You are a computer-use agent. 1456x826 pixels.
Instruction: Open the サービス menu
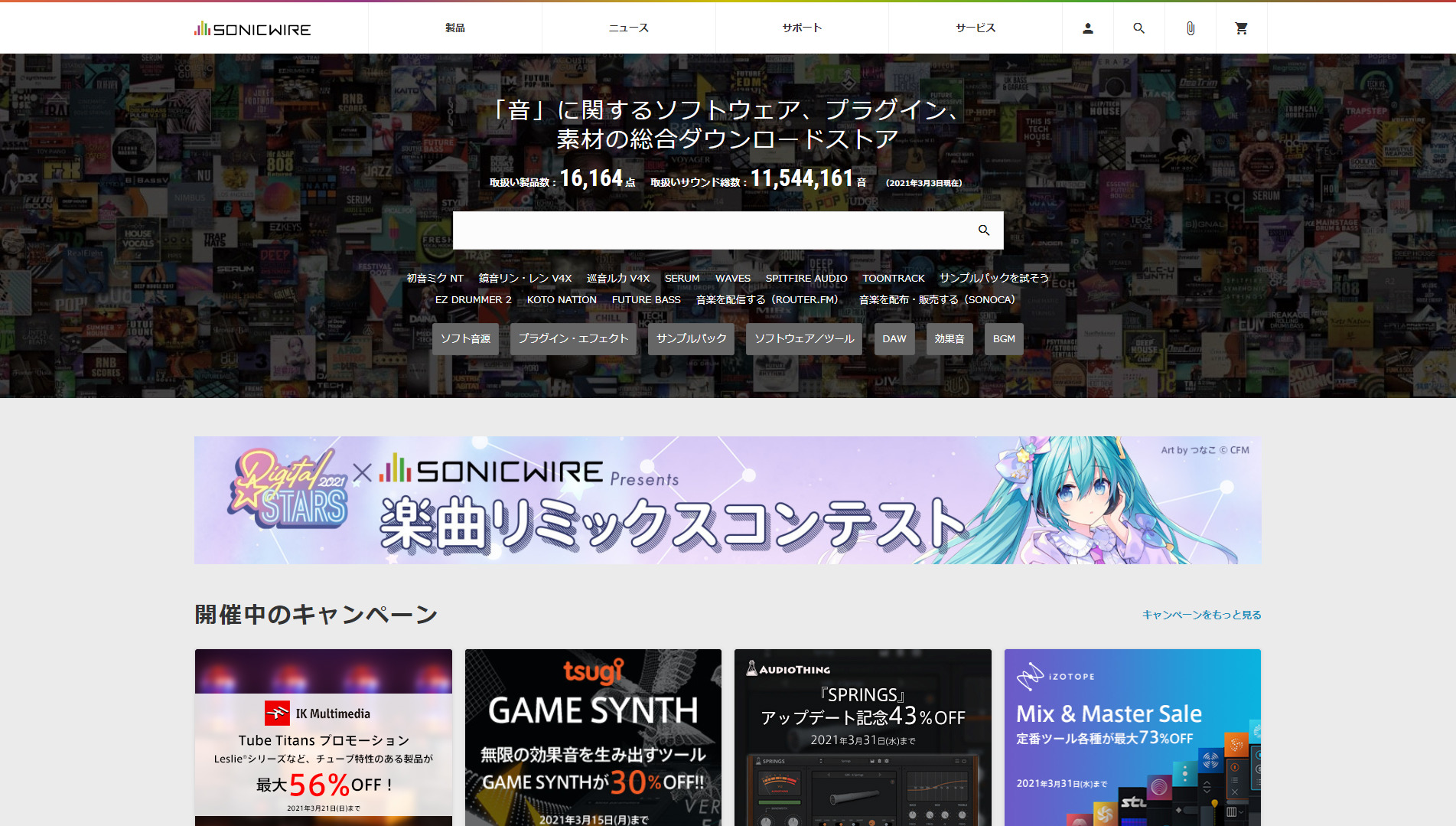(976, 28)
